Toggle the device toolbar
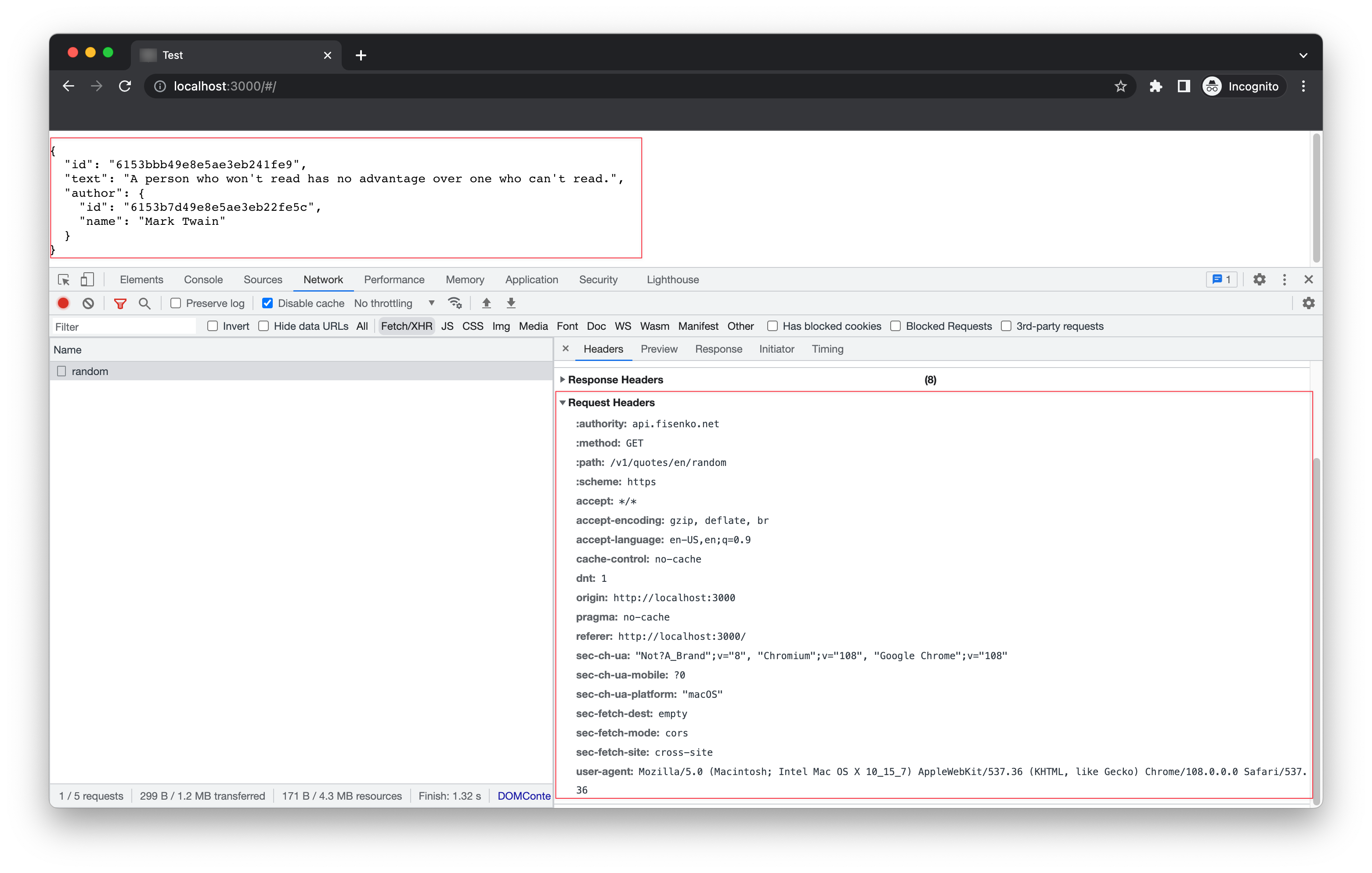The image size is (1372, 873). (87, 279)
